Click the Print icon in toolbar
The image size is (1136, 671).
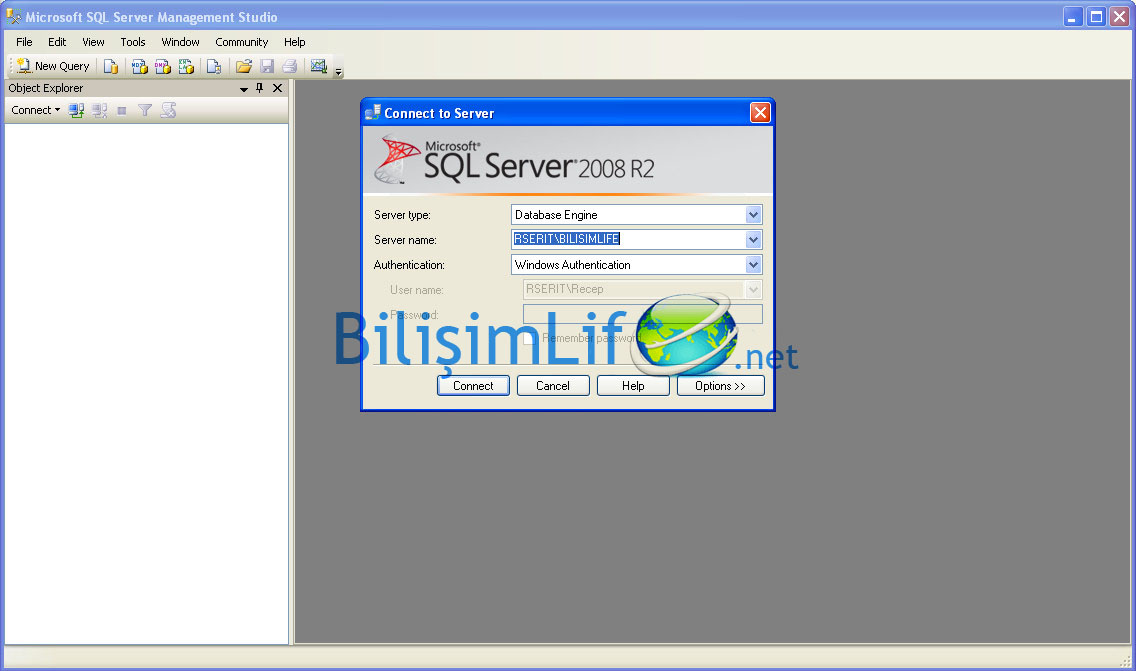tap(290, 67)
